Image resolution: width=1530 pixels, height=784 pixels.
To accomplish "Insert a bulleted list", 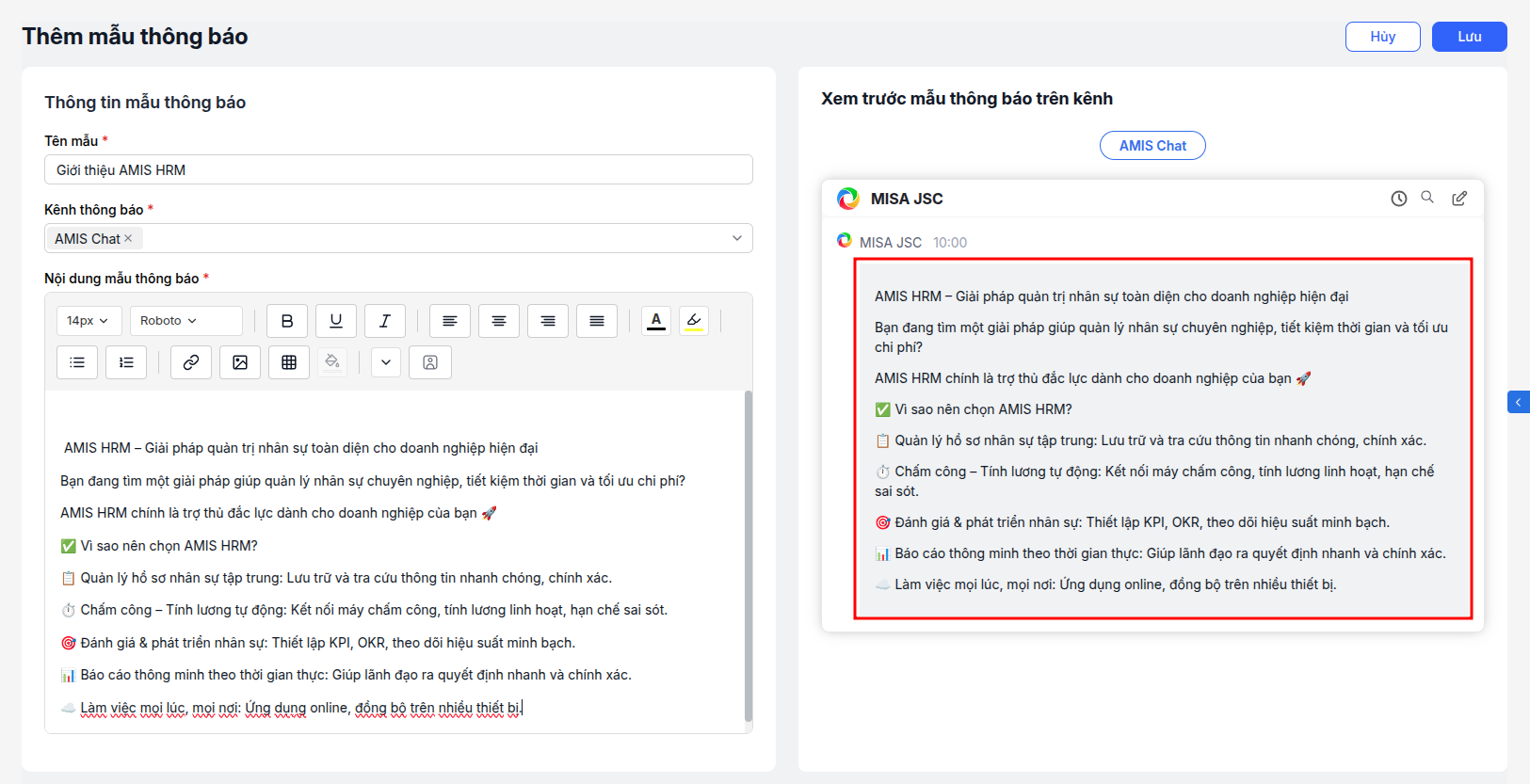I will [x=77, y=362].
